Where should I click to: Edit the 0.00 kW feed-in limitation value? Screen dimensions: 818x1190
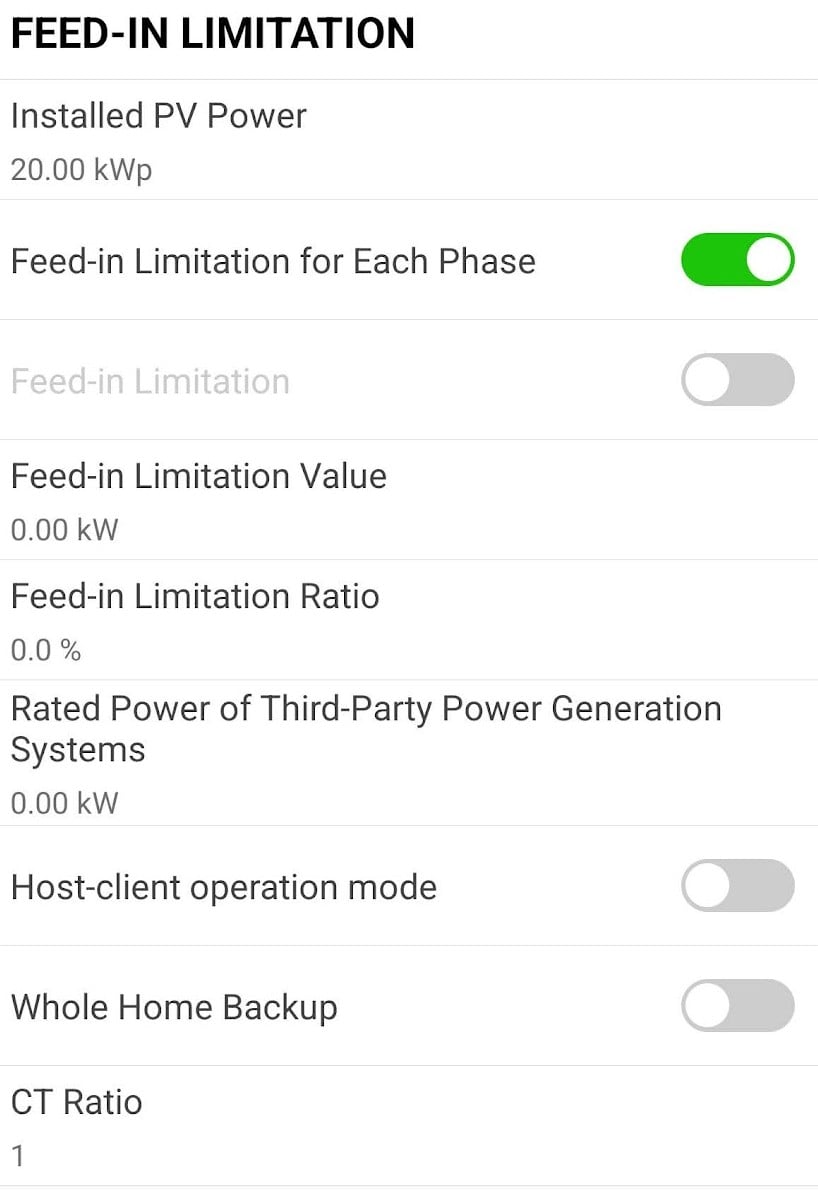[x=64, y=530]
